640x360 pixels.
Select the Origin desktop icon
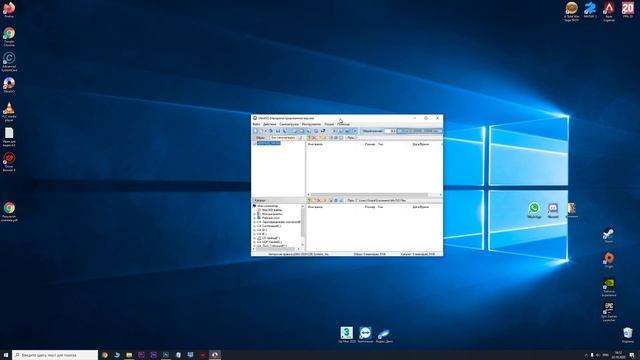609,260
